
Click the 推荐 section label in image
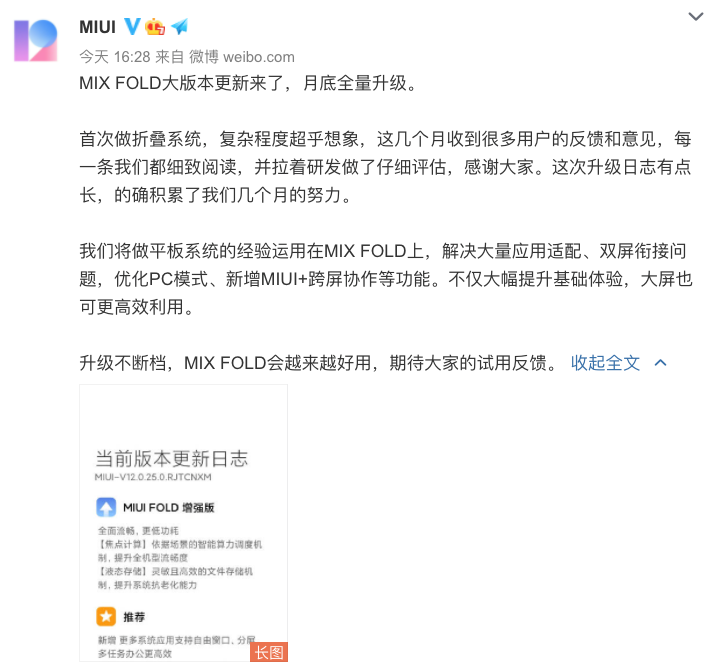(x=134, y=617)
